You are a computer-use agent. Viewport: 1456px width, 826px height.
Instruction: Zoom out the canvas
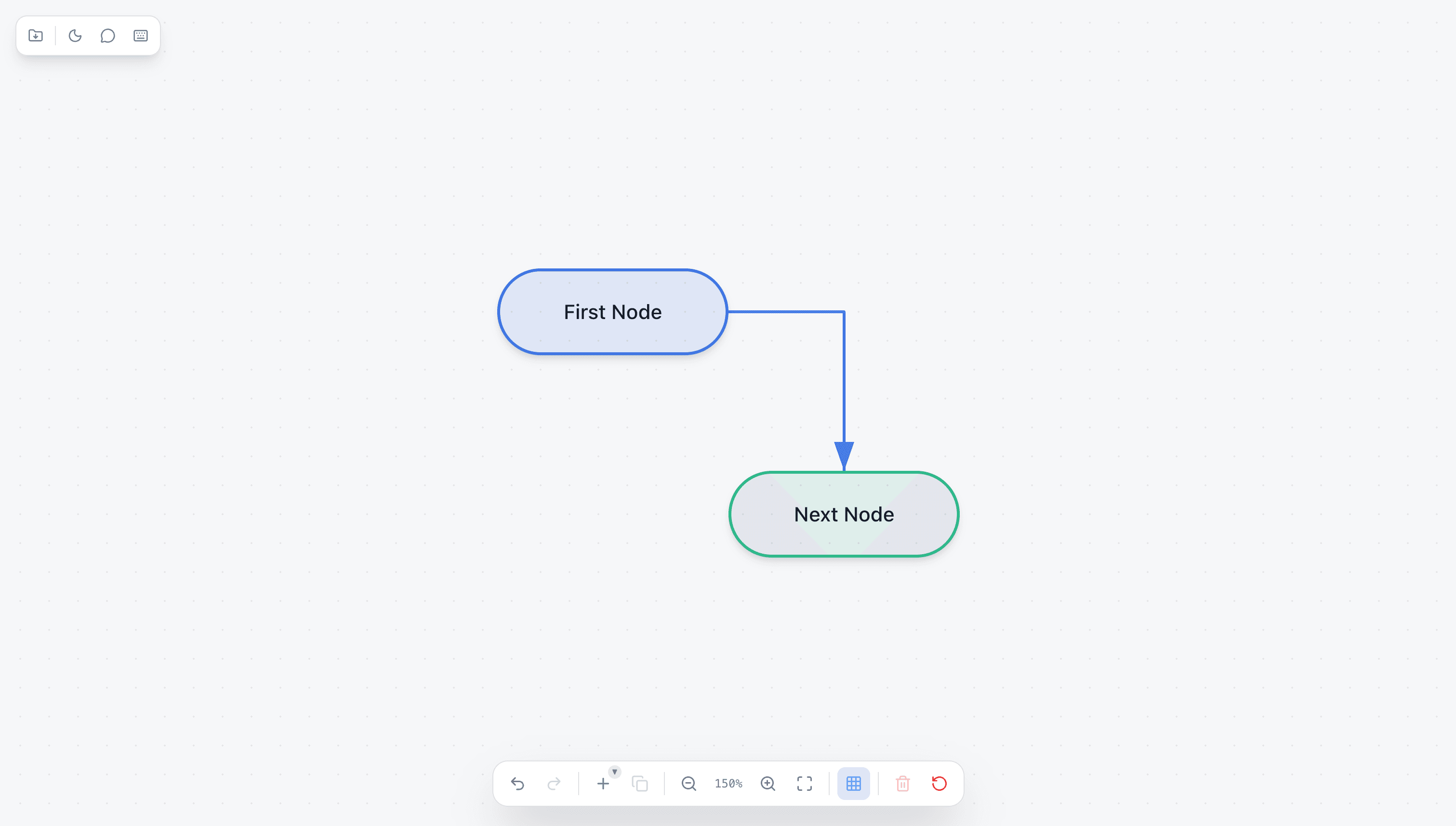pos(688,784)
